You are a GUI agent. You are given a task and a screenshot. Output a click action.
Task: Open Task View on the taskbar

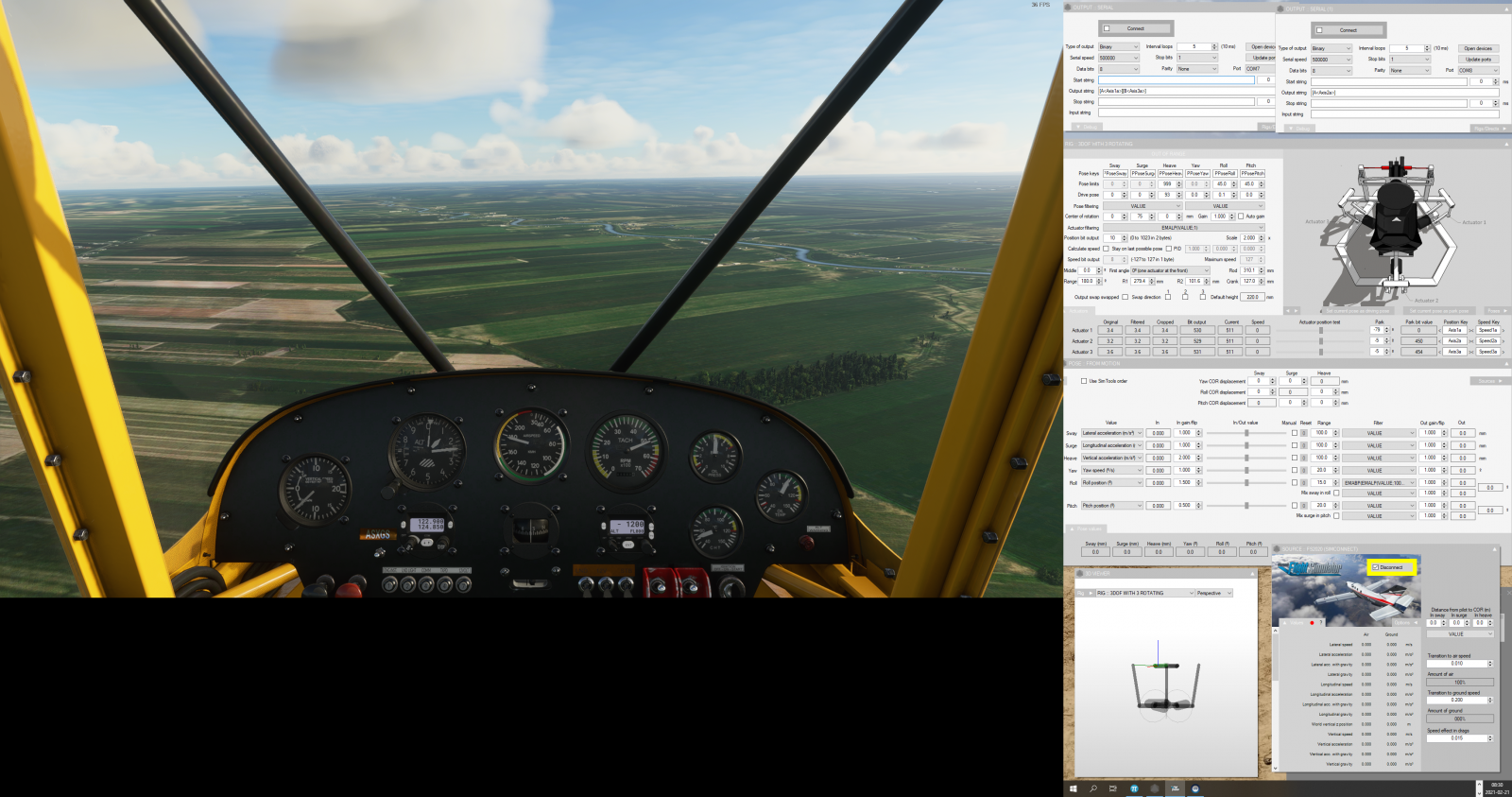pyautogui.click(x=1113, y=788)
